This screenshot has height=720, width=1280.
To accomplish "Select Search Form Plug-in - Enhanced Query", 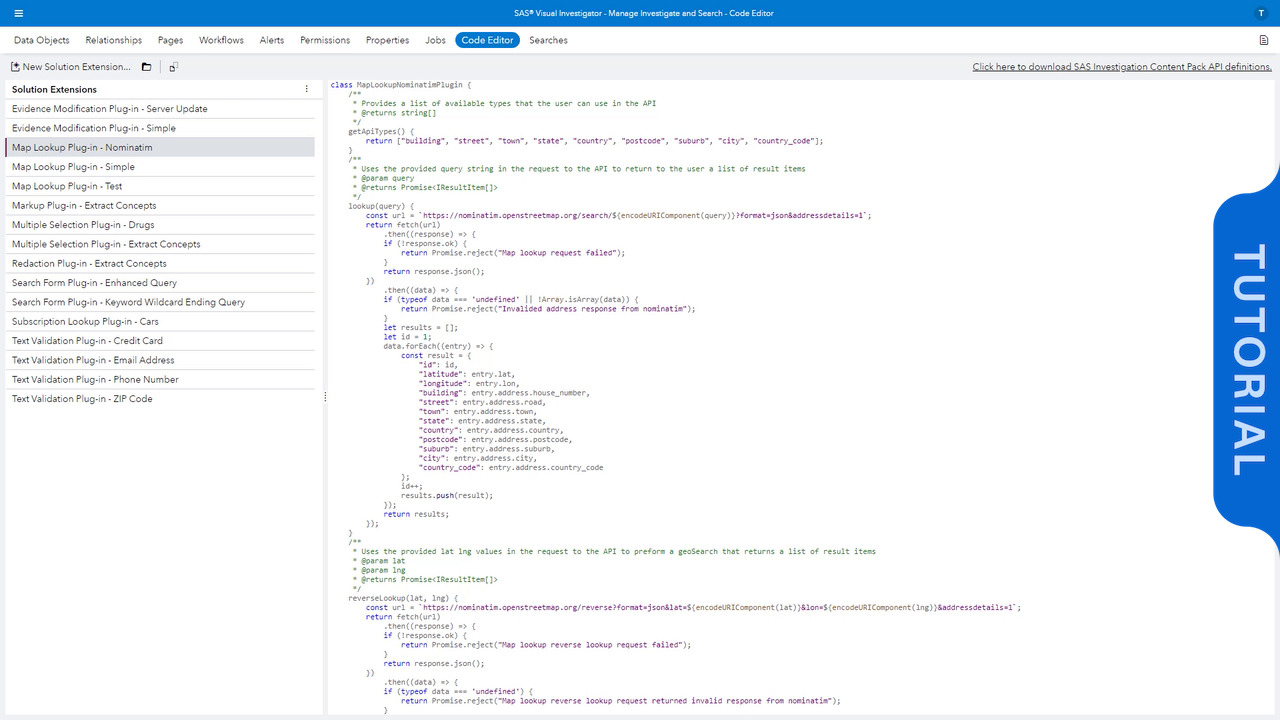I will tap(160, 283).
